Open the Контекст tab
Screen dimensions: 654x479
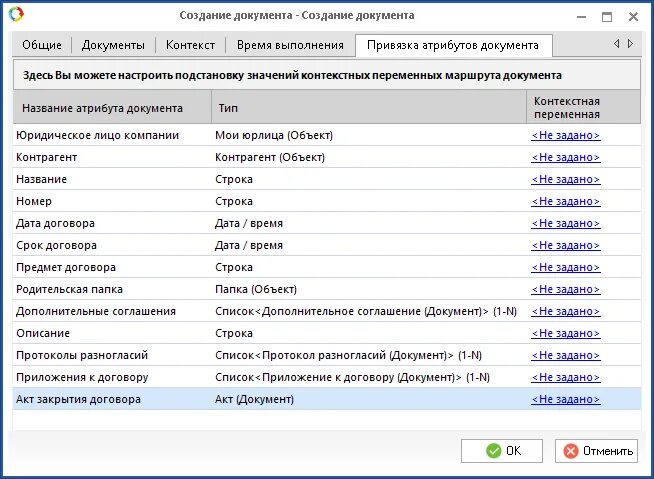pyautogui.click(x=190, y=45)
